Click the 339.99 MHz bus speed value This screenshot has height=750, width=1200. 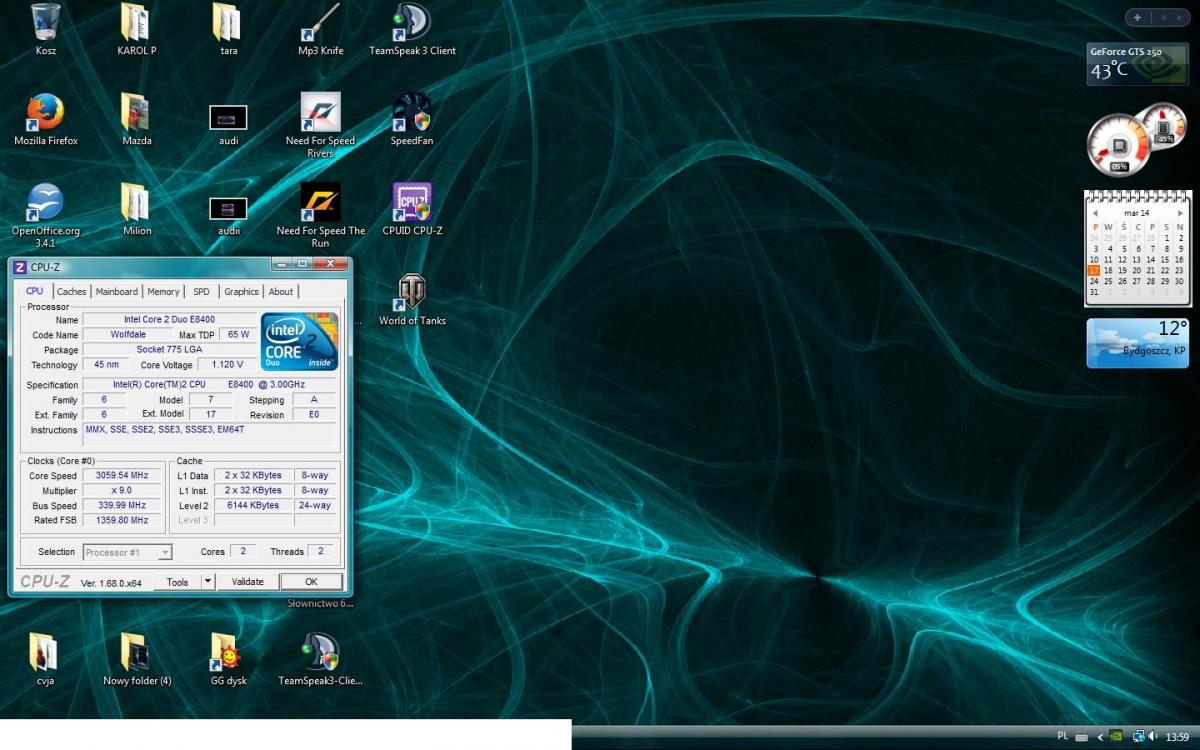(121, 505)
